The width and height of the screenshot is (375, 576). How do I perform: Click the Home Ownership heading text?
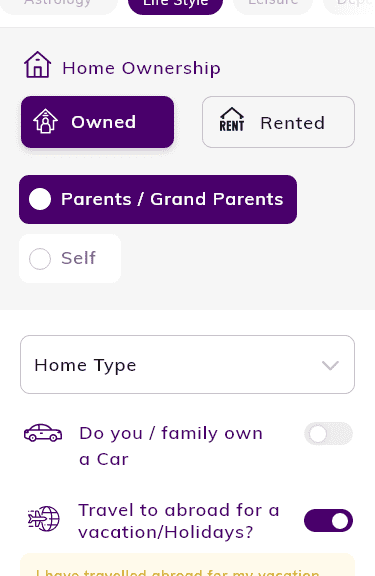141,68
